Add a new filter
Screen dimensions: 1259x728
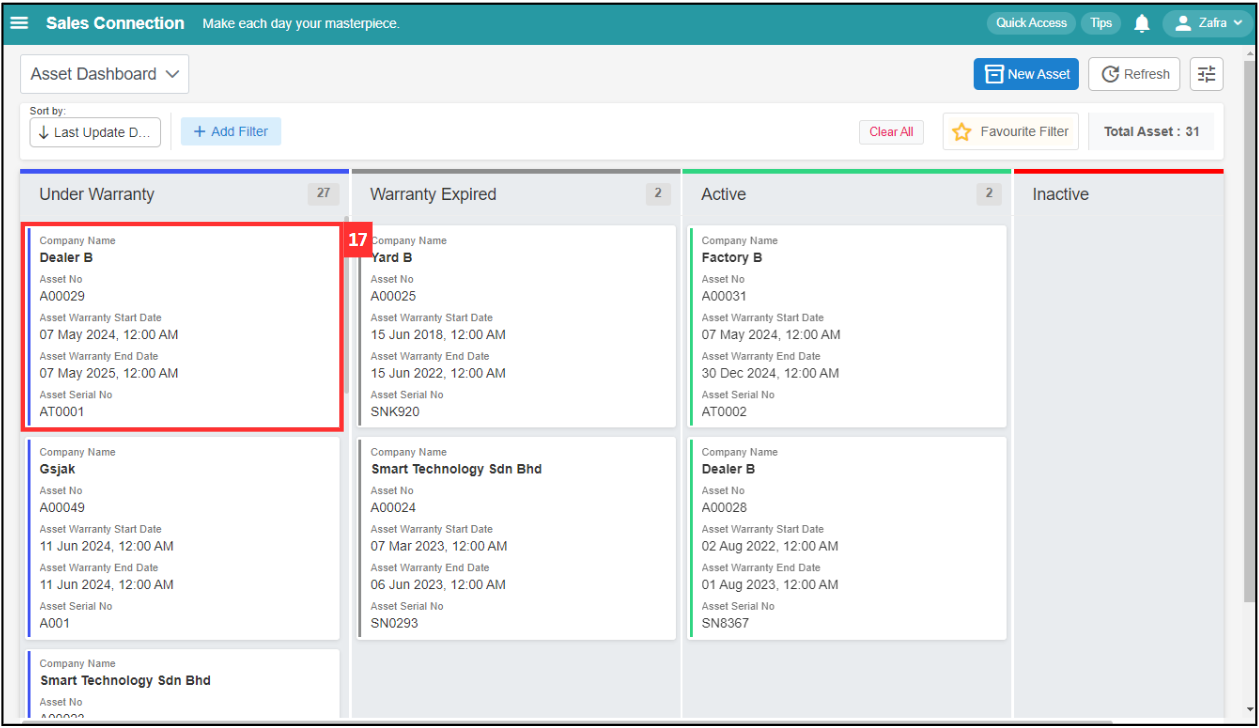coord(231,131)
